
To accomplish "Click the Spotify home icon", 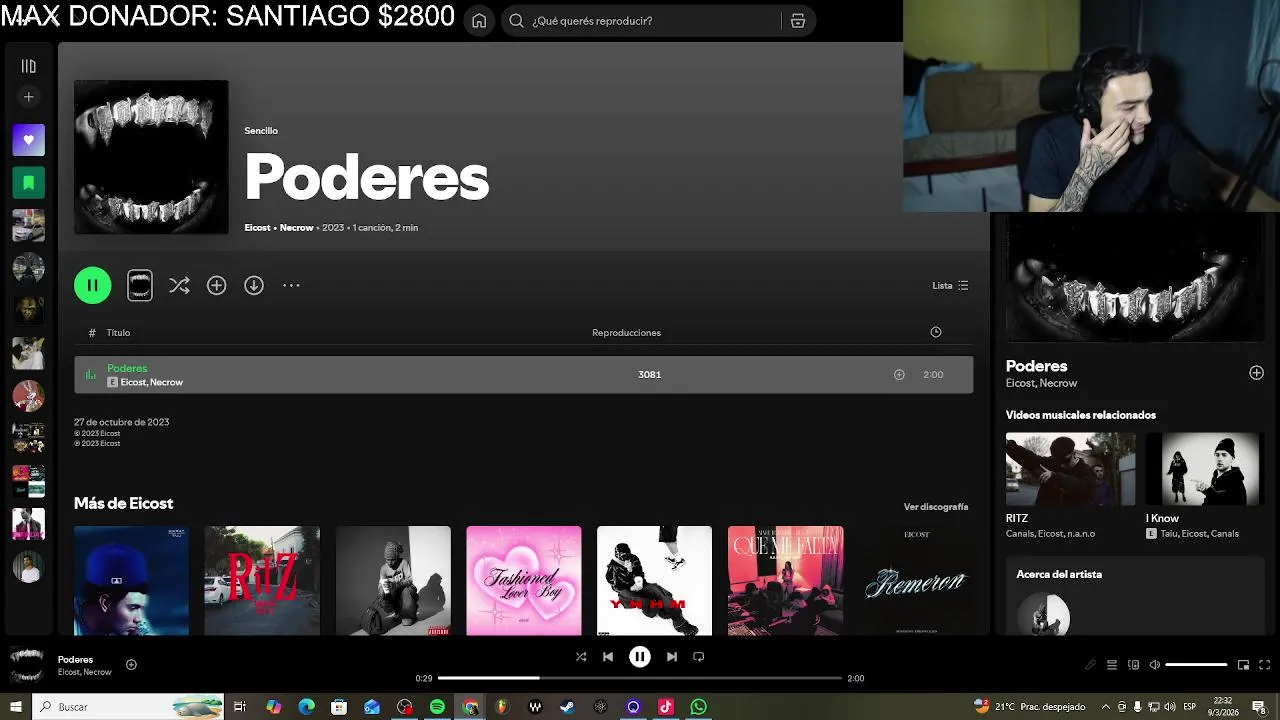I will (x=480, y=21).
